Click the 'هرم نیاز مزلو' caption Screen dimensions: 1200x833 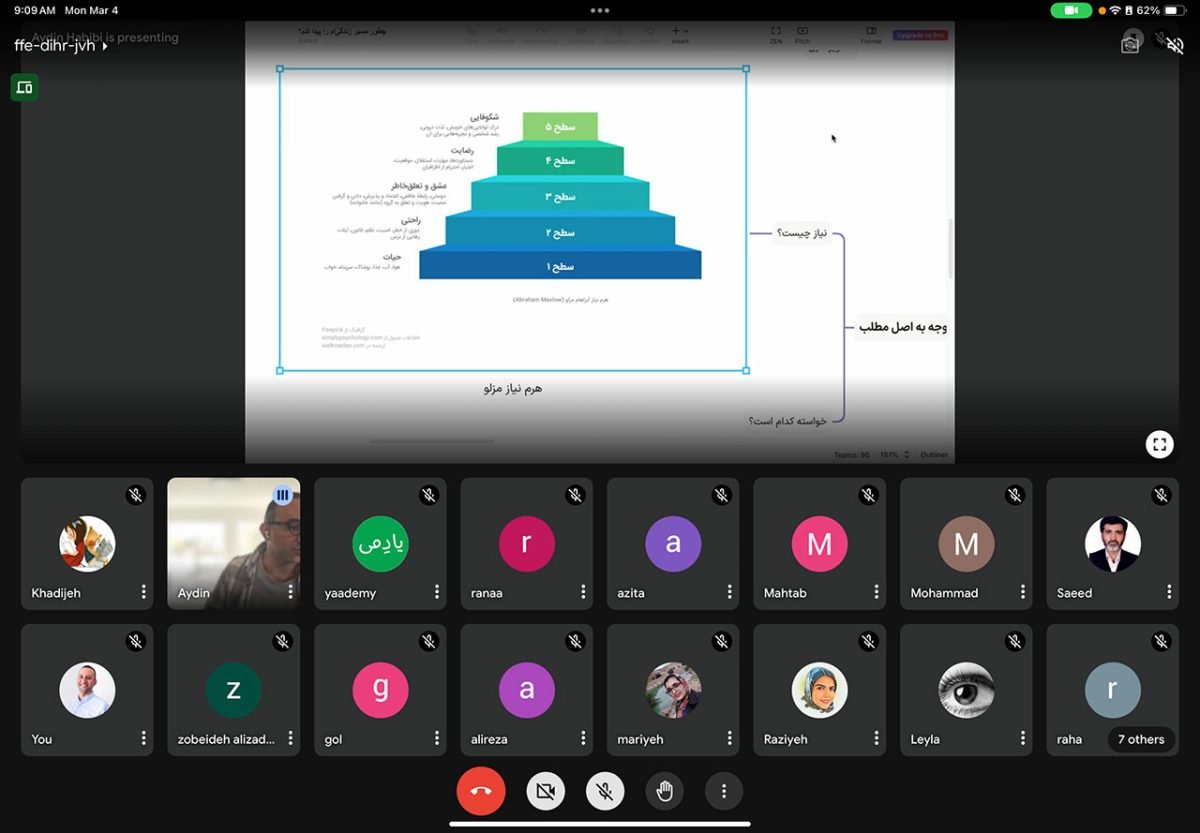click(513, 388)
